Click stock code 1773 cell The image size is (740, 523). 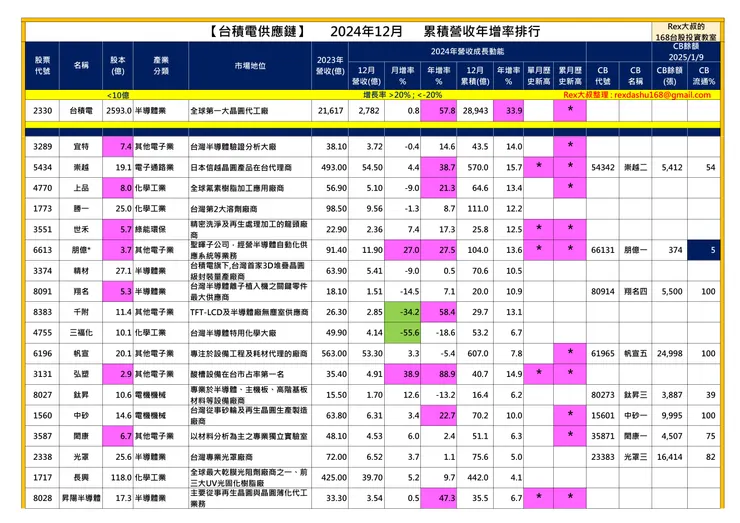pyautogui.click(x=42, y=209)
